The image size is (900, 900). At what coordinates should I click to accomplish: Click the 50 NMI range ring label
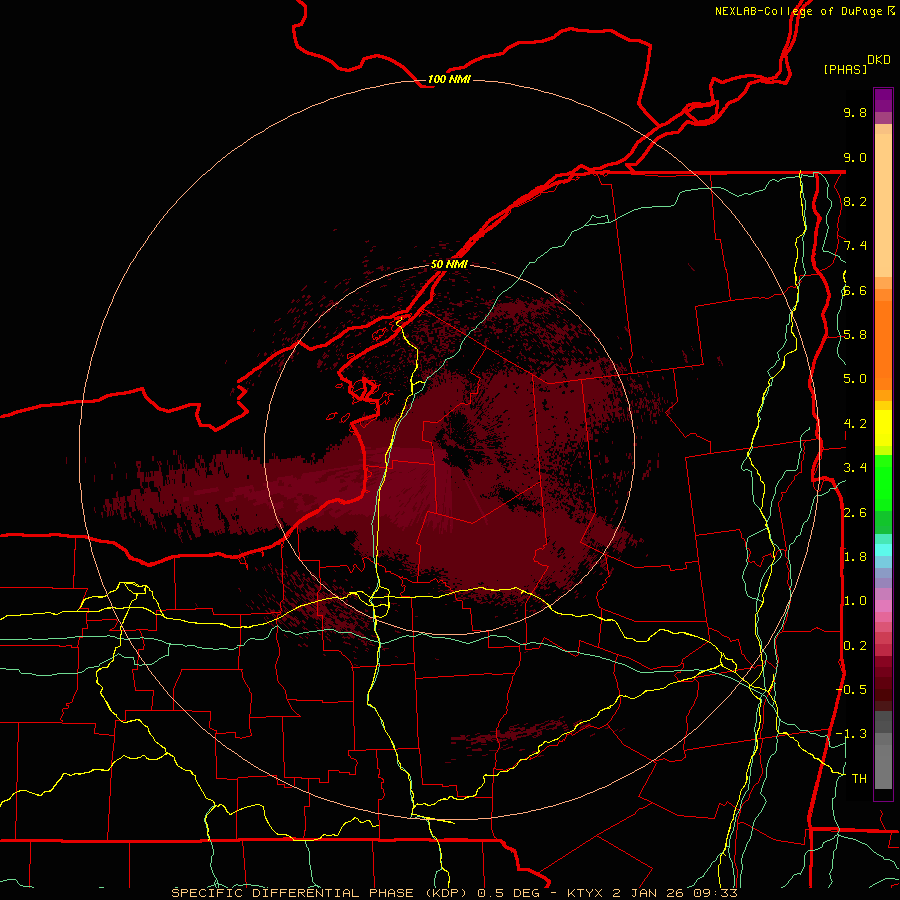449,264
